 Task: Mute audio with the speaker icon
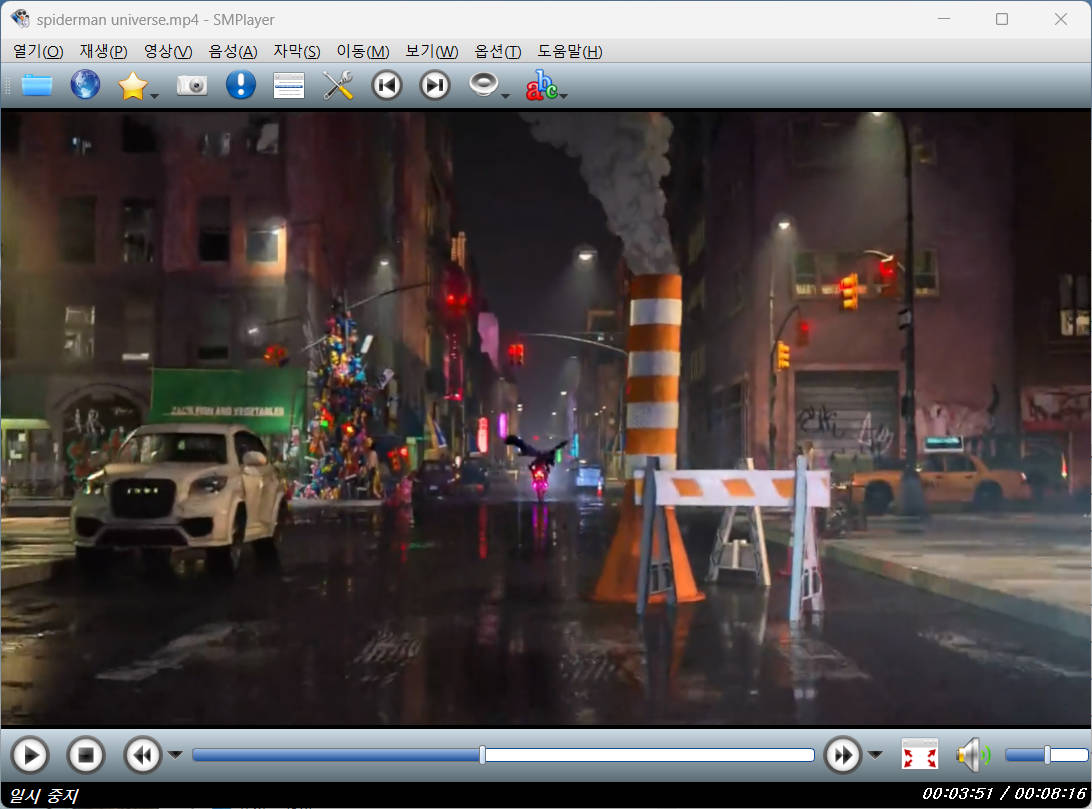coord(974,755)
